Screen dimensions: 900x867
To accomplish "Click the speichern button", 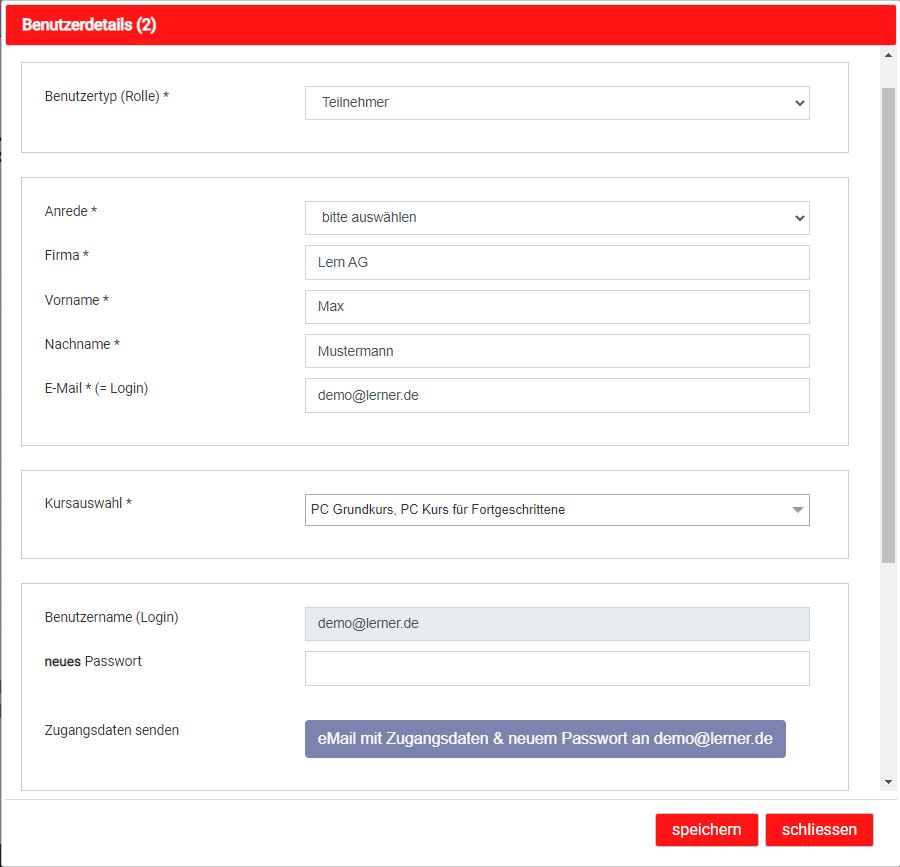I will point(707,830).
